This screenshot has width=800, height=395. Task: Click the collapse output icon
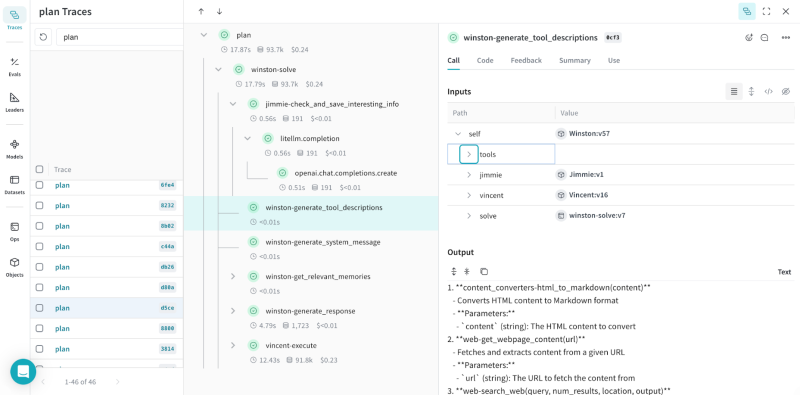click(x=466, y=271)
